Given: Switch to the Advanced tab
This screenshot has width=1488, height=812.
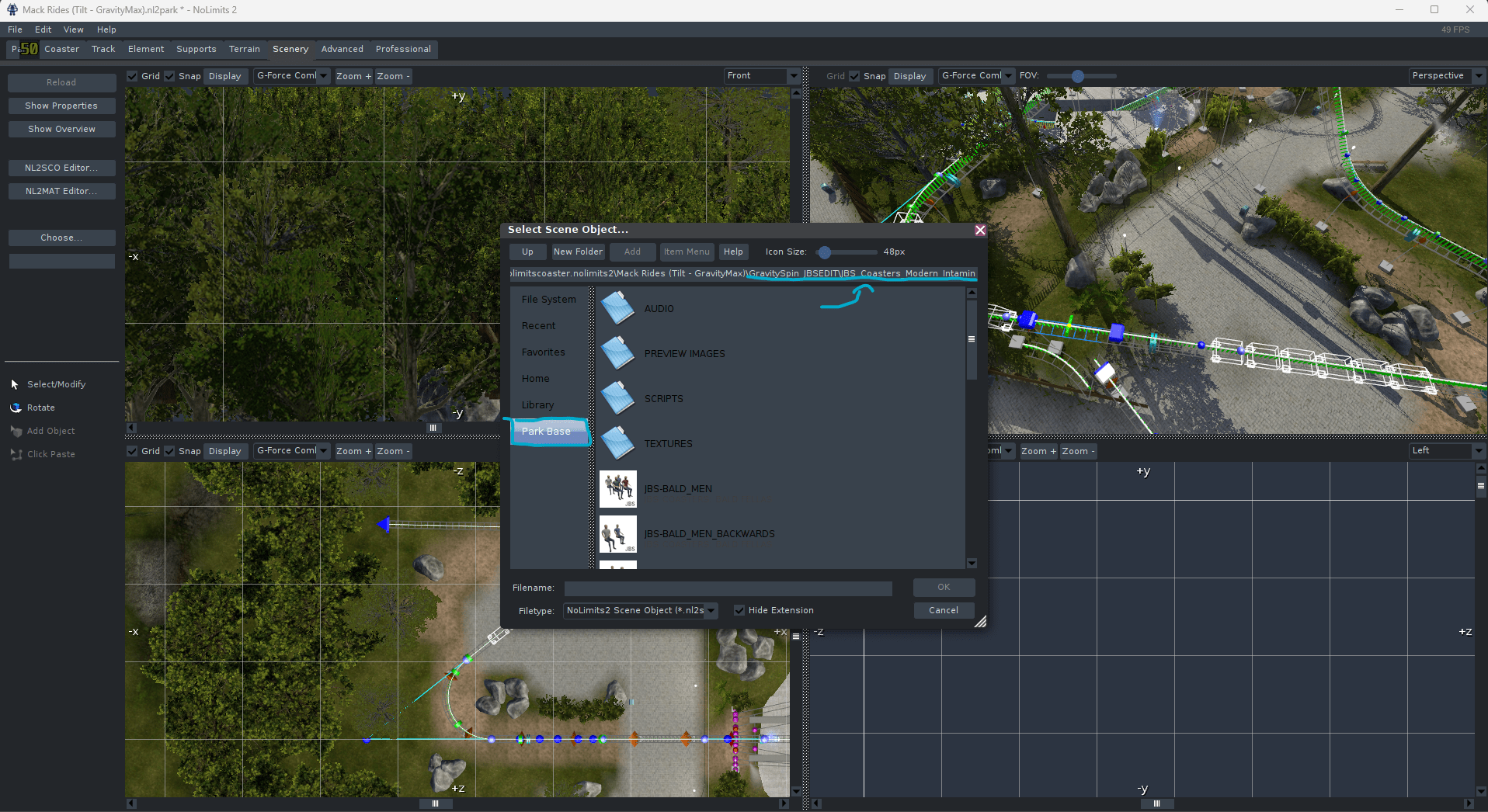Looking at the screenshot, I should point(342,49).
